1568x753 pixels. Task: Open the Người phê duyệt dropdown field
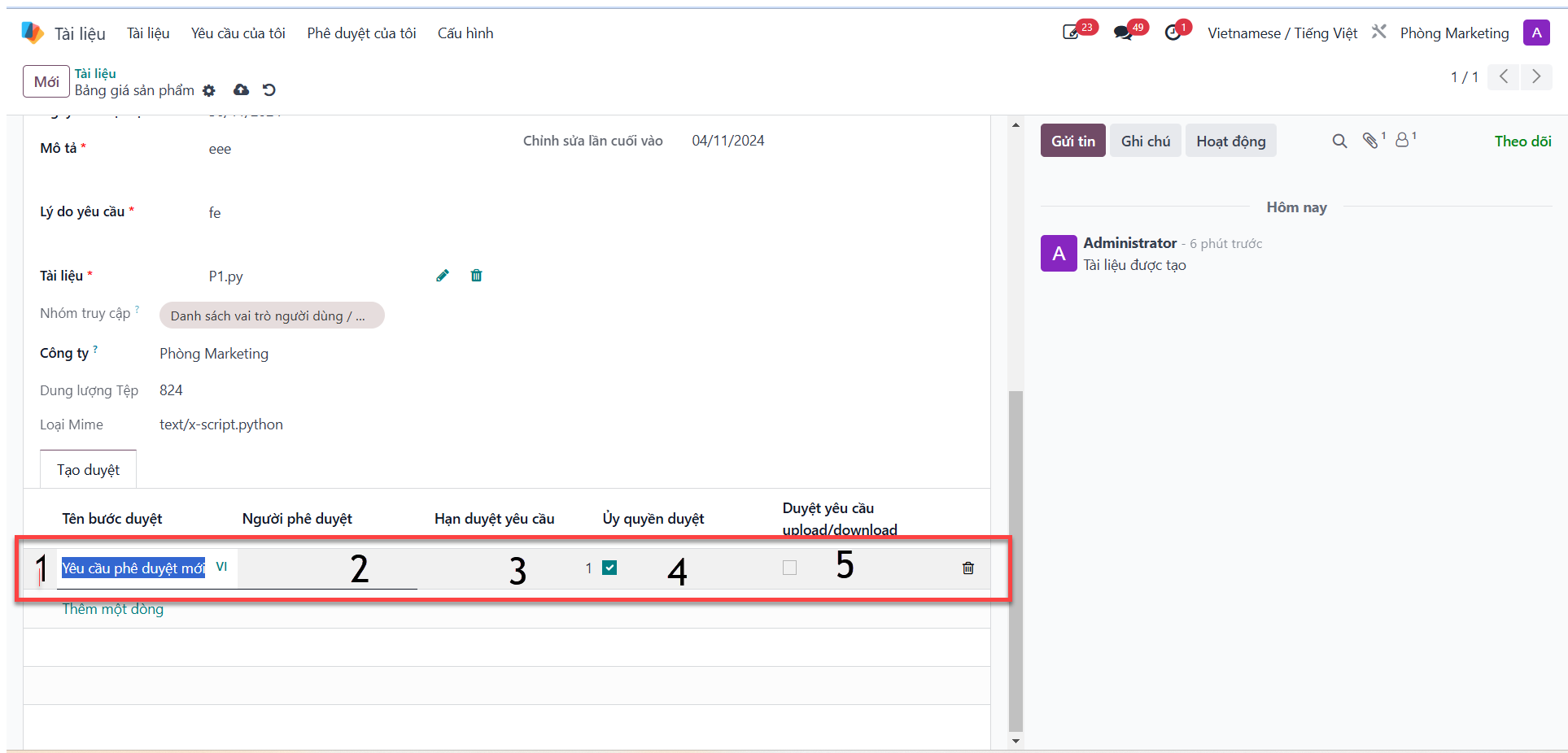328,568
